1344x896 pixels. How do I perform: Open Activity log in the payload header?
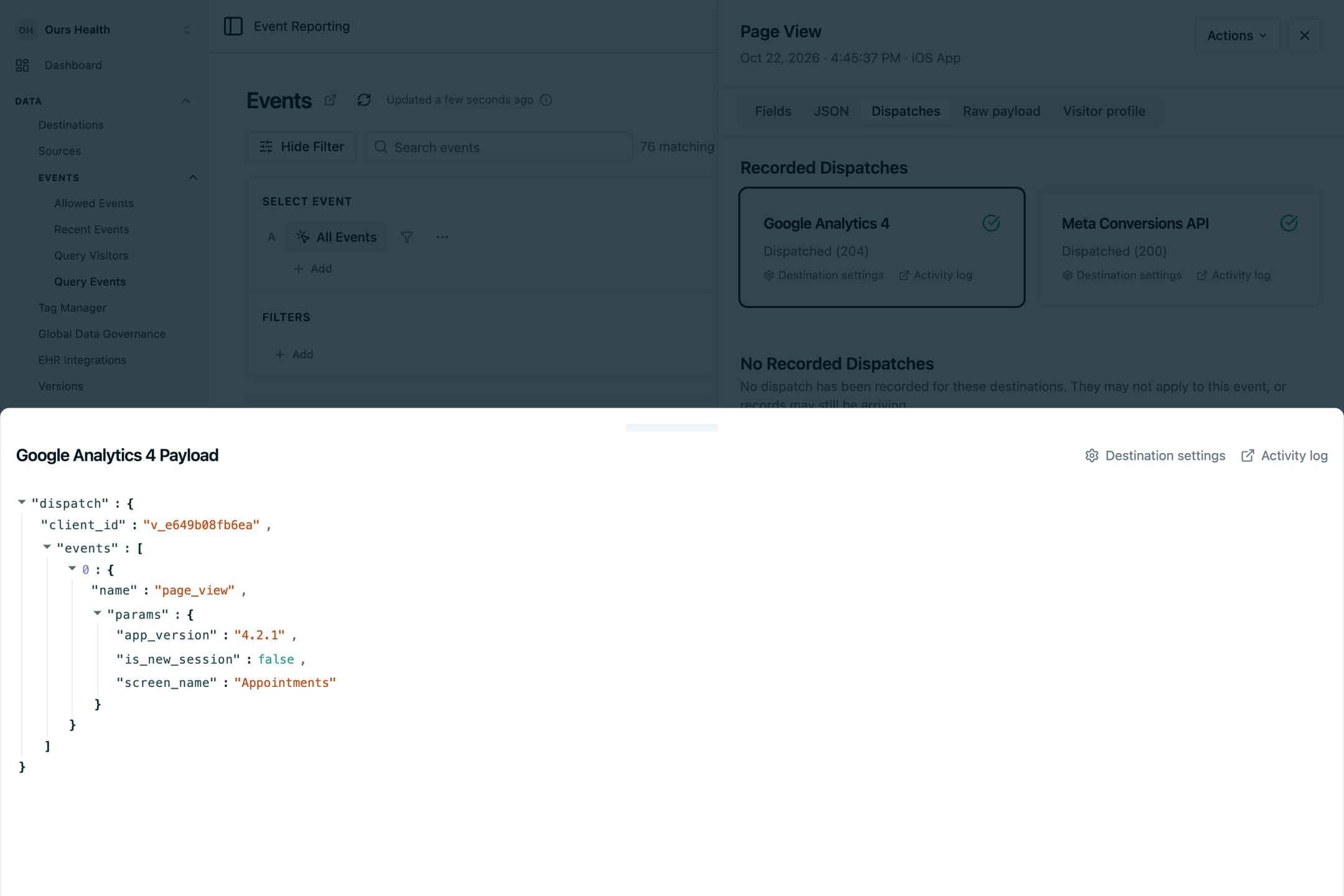point(1284,455)
